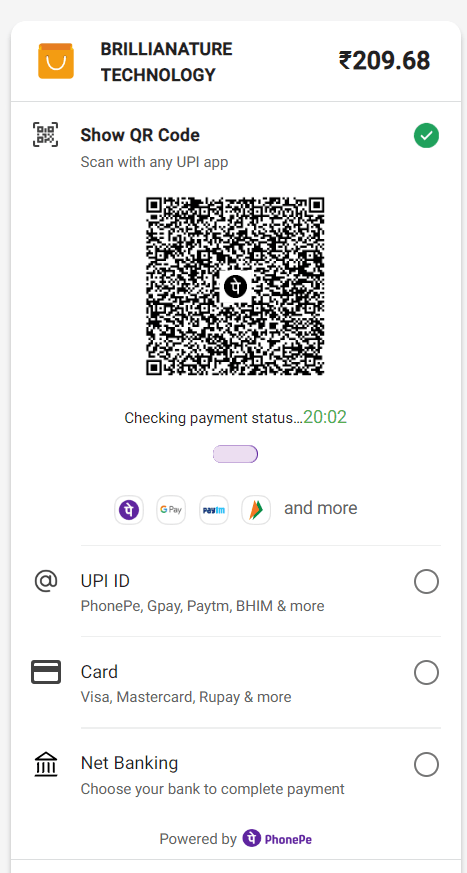
Task: Select the PhonePe app icon
Action: [129, 509]
